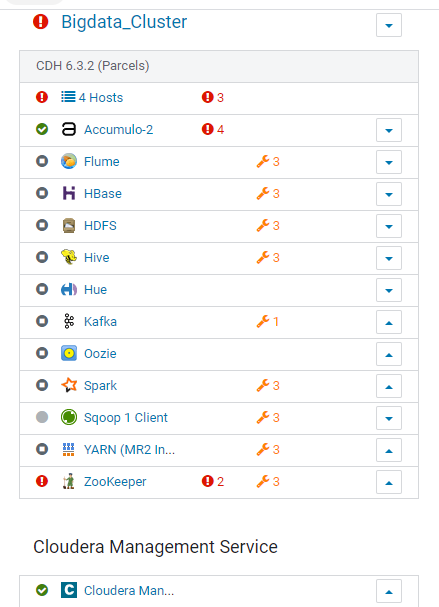Screen dimensions: 439x607
Task: View Accumulo-2's 4 health issues
Action: coord(213,129)
